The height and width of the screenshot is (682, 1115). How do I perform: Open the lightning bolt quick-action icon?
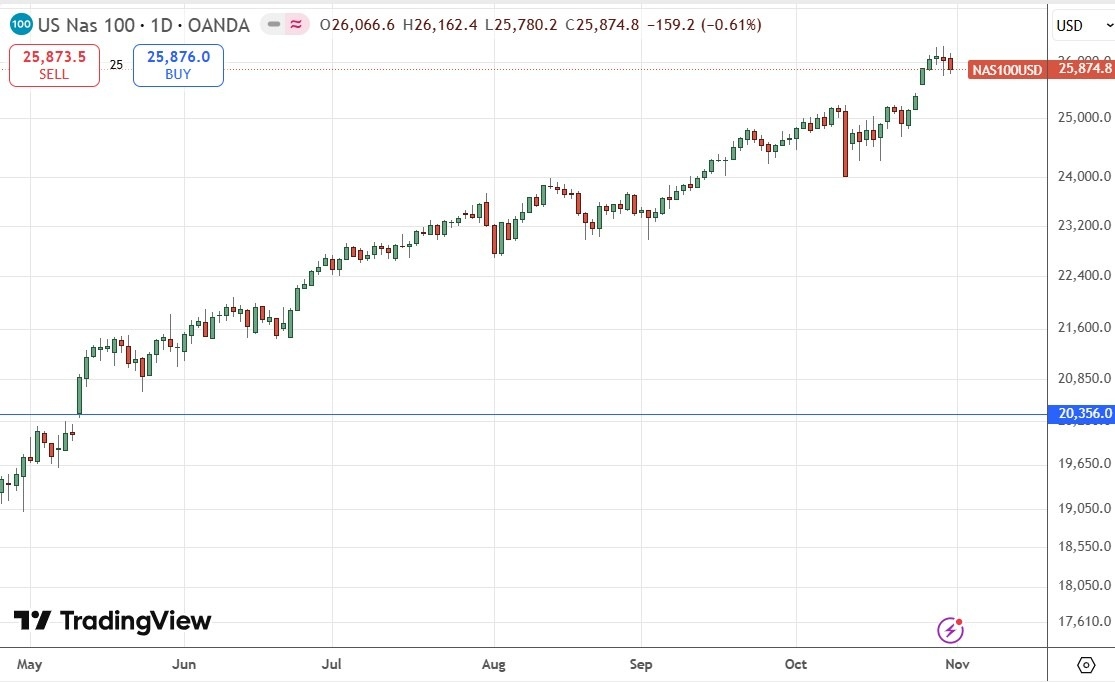pyautogui.click(x=948, y=630)
